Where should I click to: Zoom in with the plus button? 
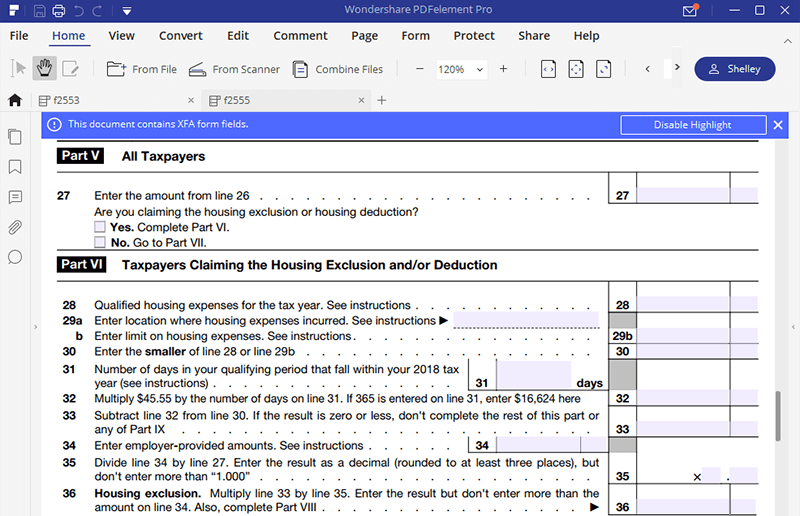[504, 69]
